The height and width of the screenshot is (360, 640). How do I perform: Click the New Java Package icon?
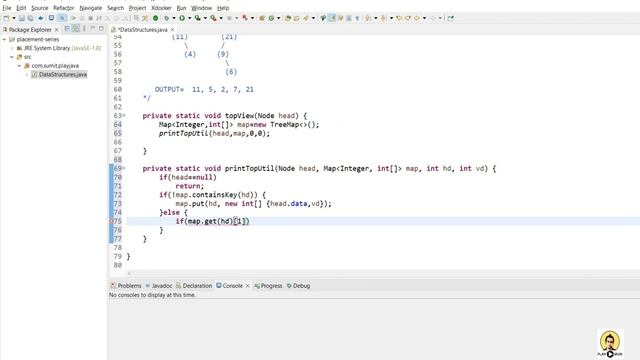click(261, 18)
